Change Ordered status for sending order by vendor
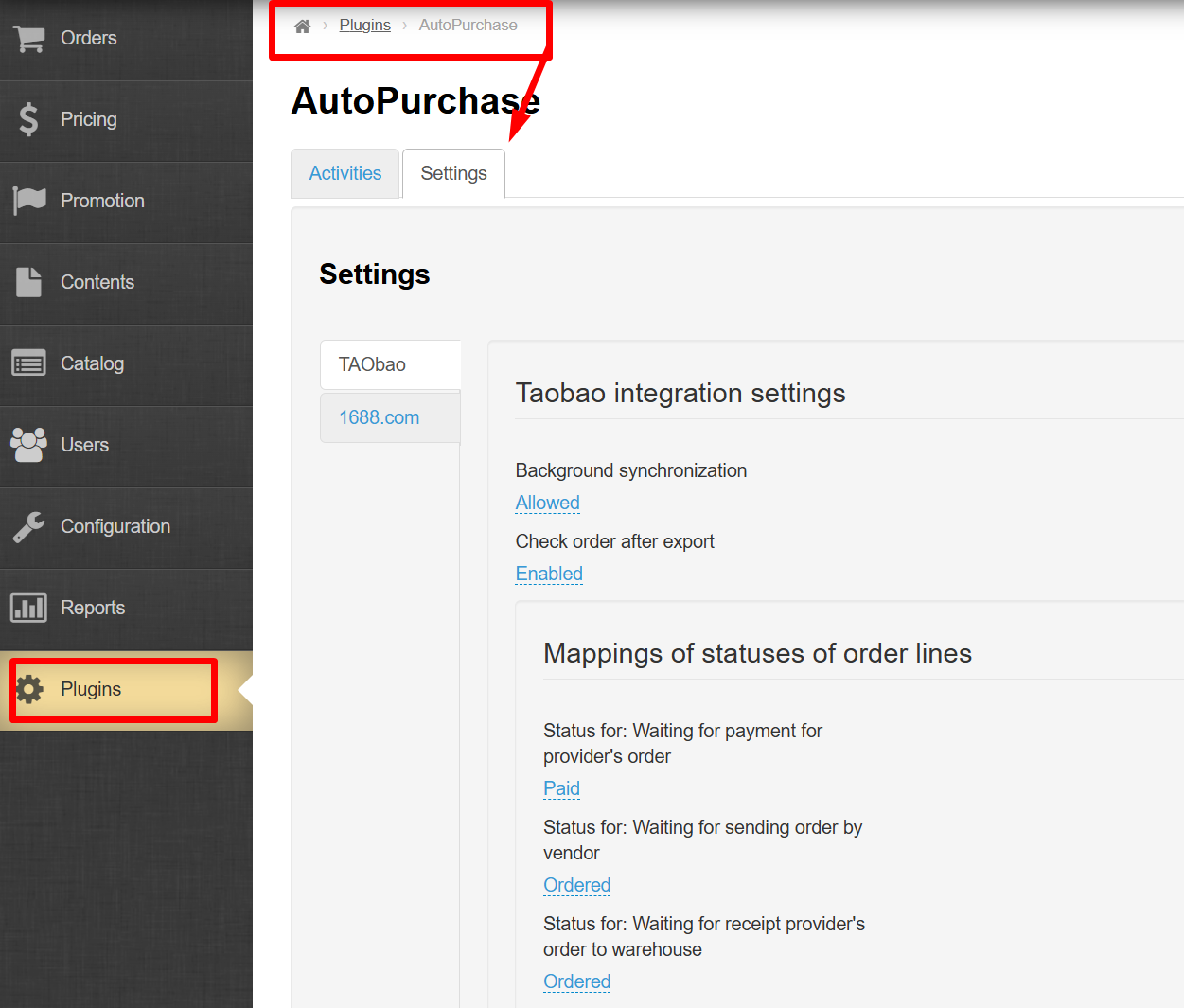Viewport: 1184px width, 1008px height. coord(576,885)
